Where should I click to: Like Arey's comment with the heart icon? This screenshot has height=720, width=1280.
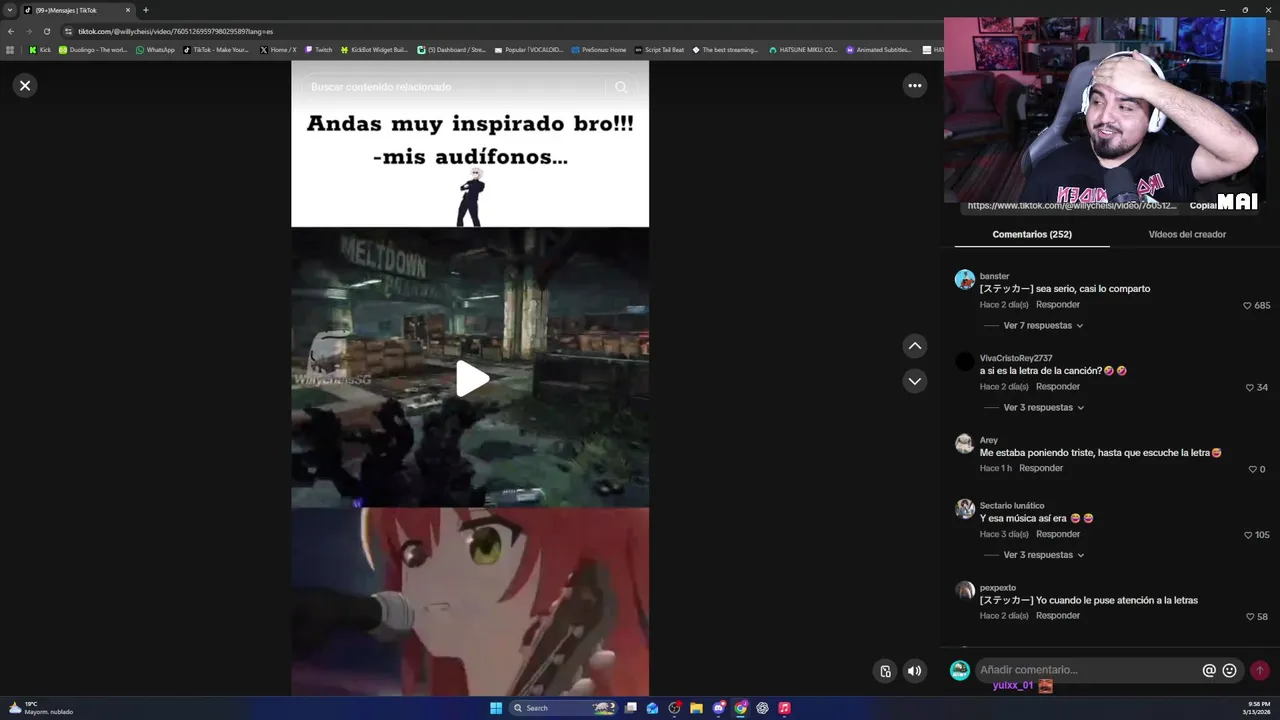click(x=1252, y=470)
